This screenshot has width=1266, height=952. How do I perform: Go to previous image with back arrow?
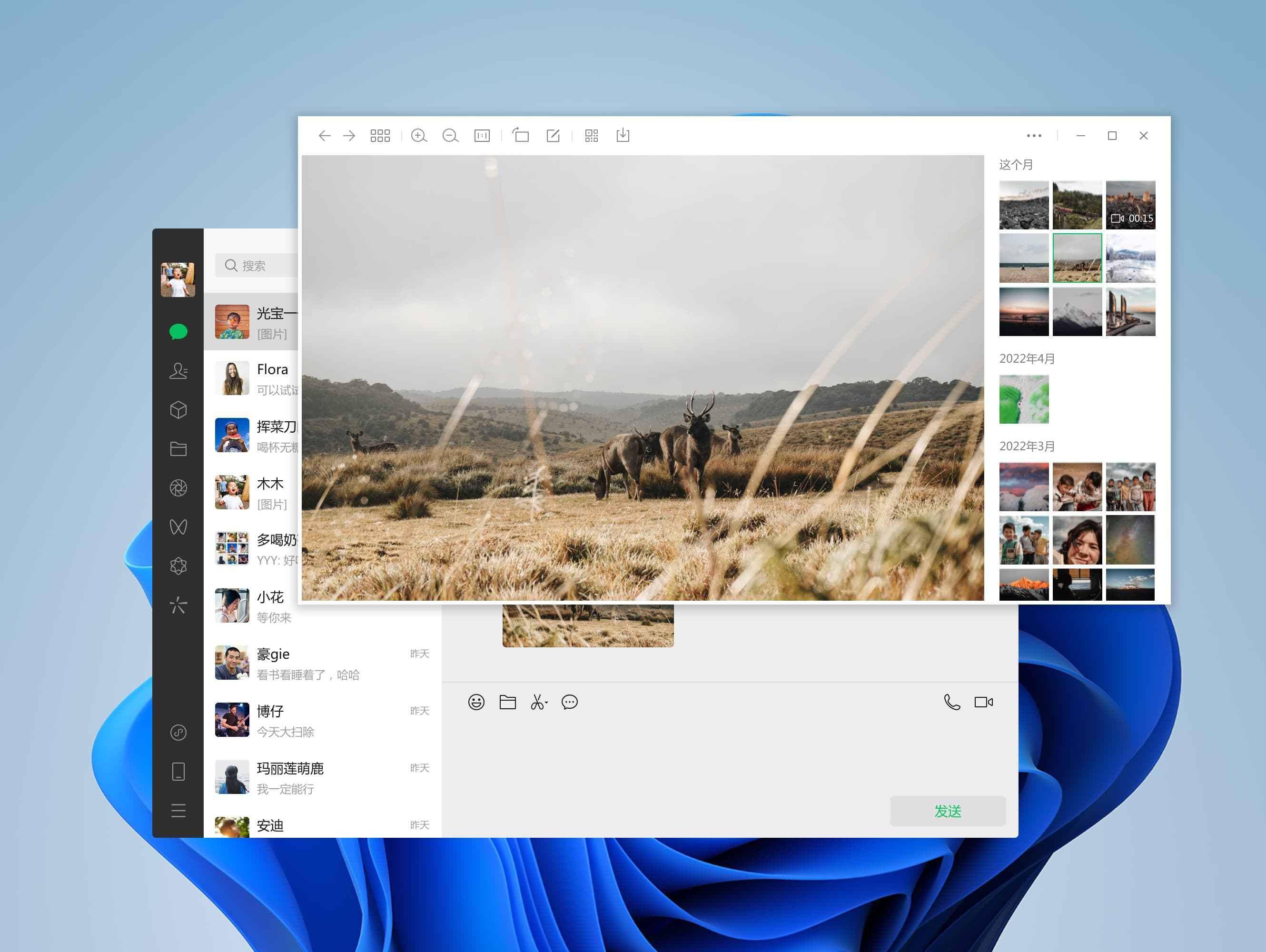tap(325, 136)
